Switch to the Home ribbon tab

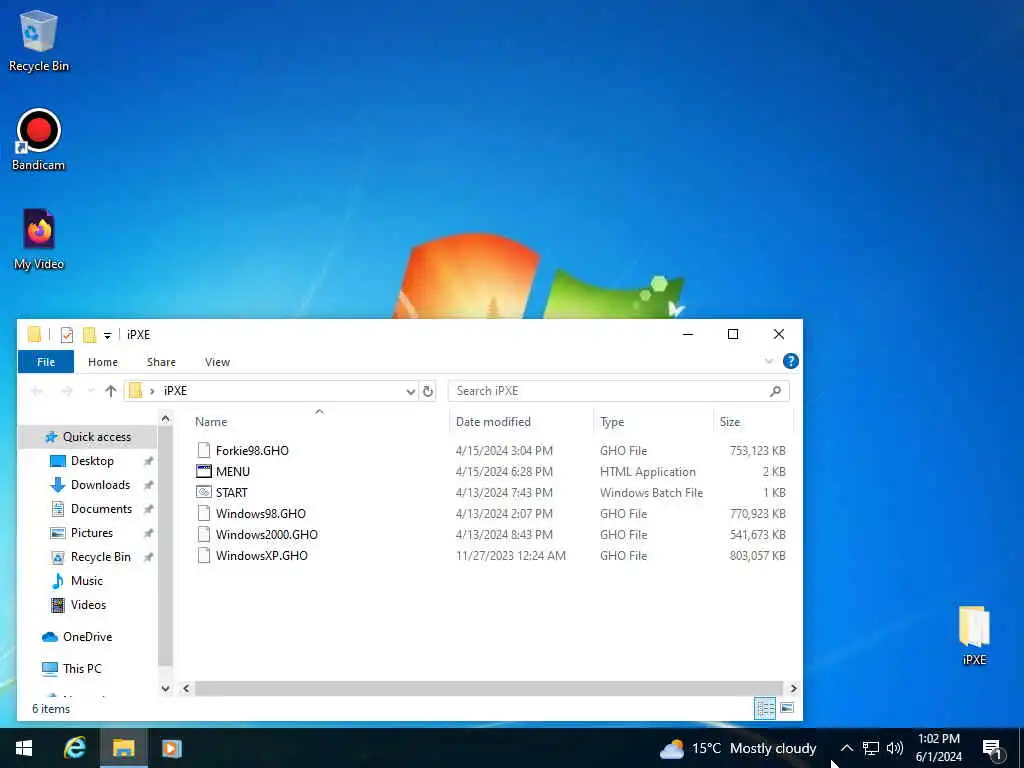103,362
